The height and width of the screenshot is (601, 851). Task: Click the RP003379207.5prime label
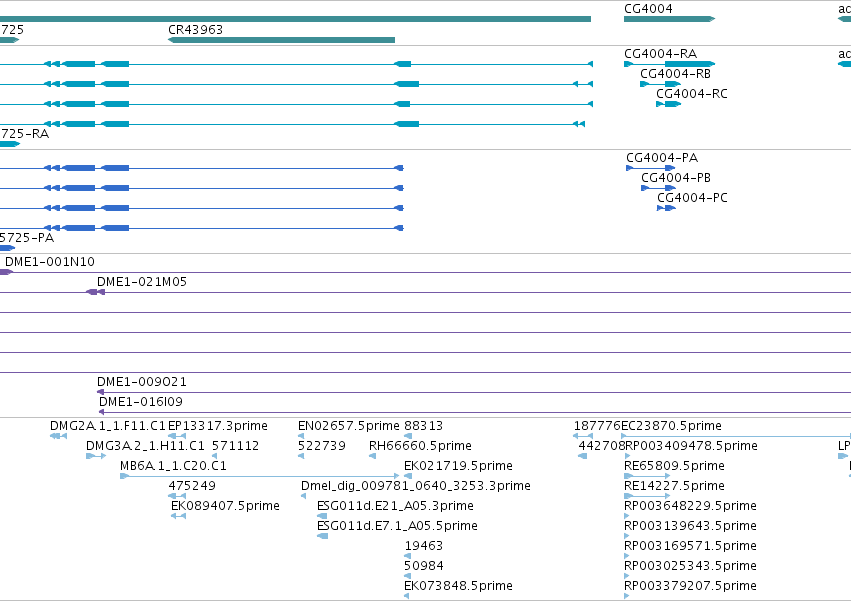pos(690,586)
